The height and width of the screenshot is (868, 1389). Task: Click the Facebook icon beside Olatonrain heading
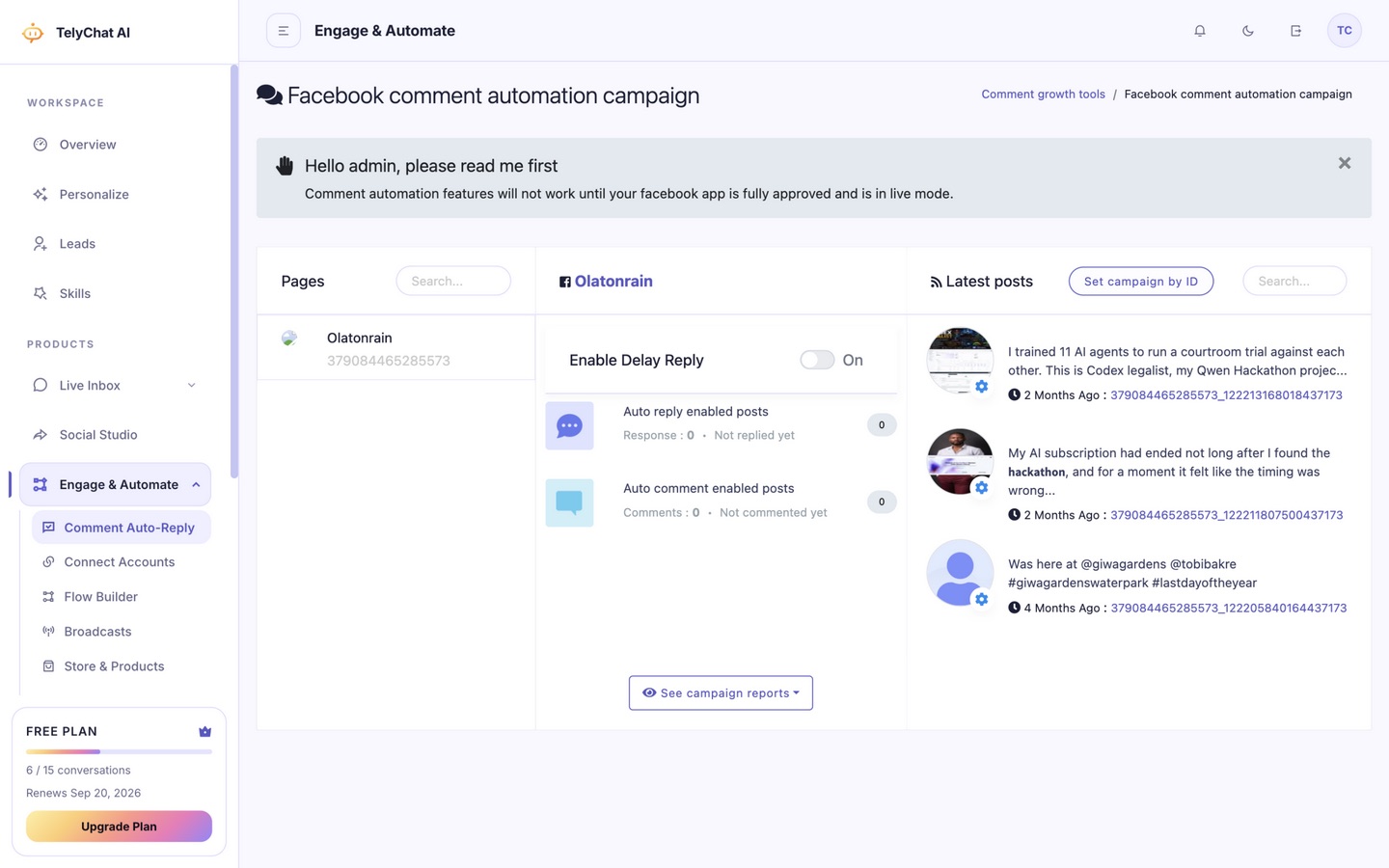(x=565, y=283)
